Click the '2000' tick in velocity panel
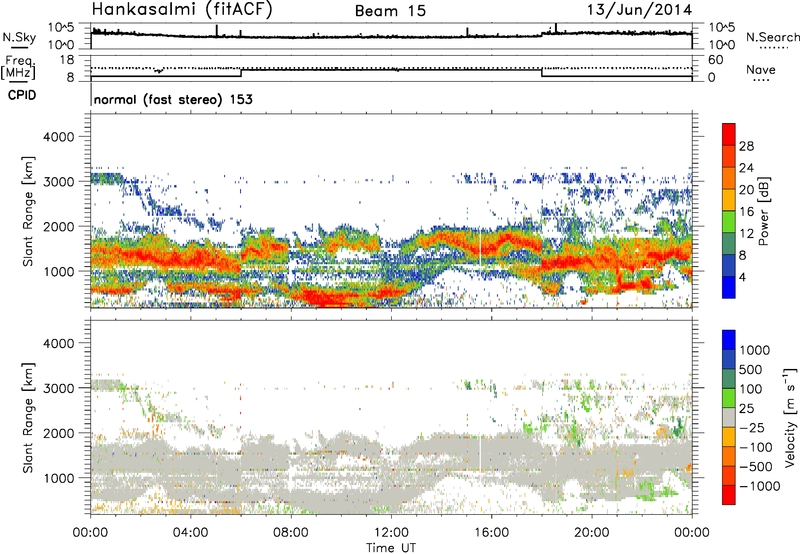 (58, 433)
